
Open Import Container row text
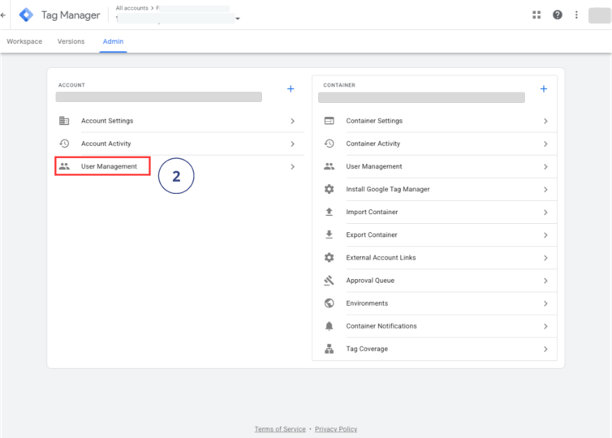click(372, 212)
